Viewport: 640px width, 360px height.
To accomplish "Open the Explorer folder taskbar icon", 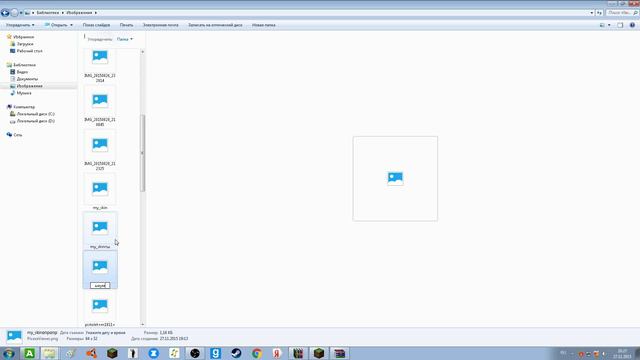I will 50,353.
